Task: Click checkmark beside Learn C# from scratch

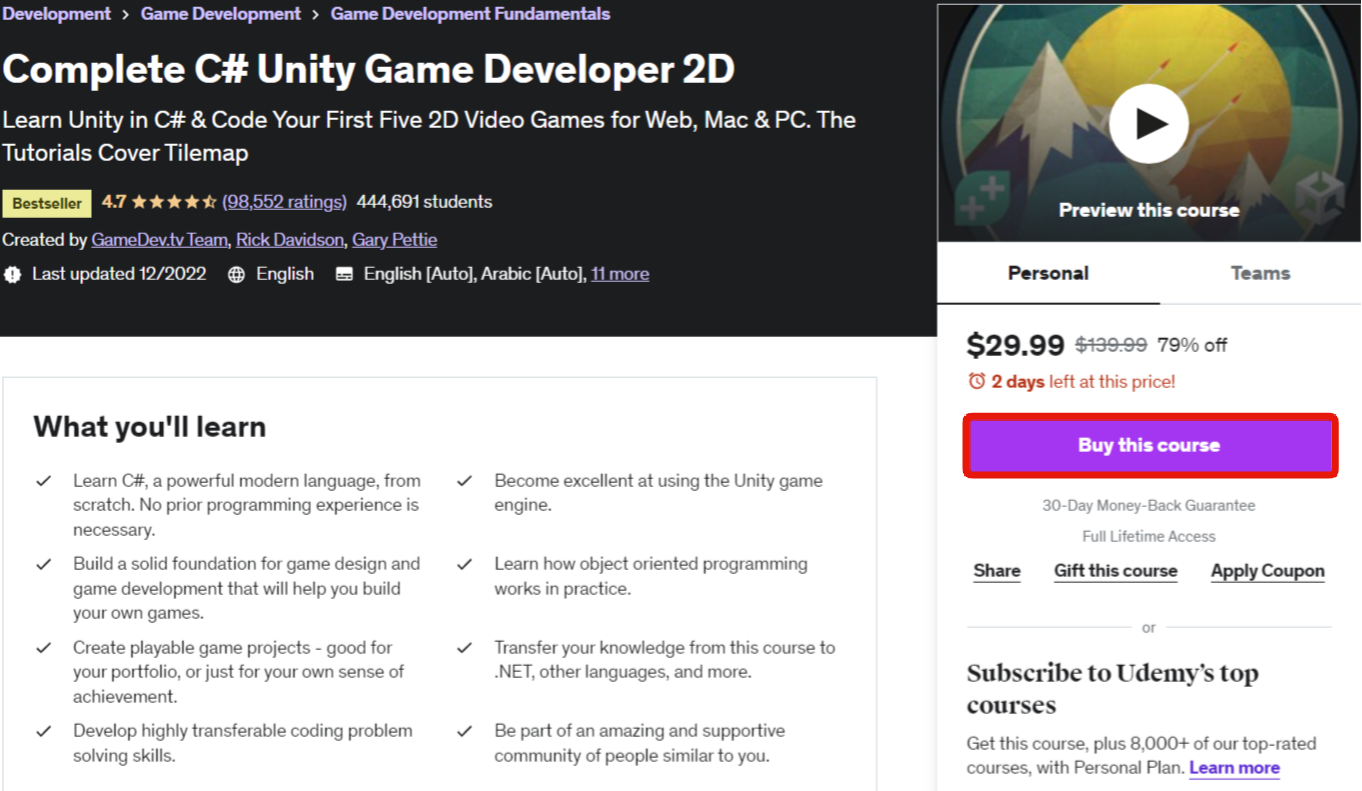Action: pos(44,481)
